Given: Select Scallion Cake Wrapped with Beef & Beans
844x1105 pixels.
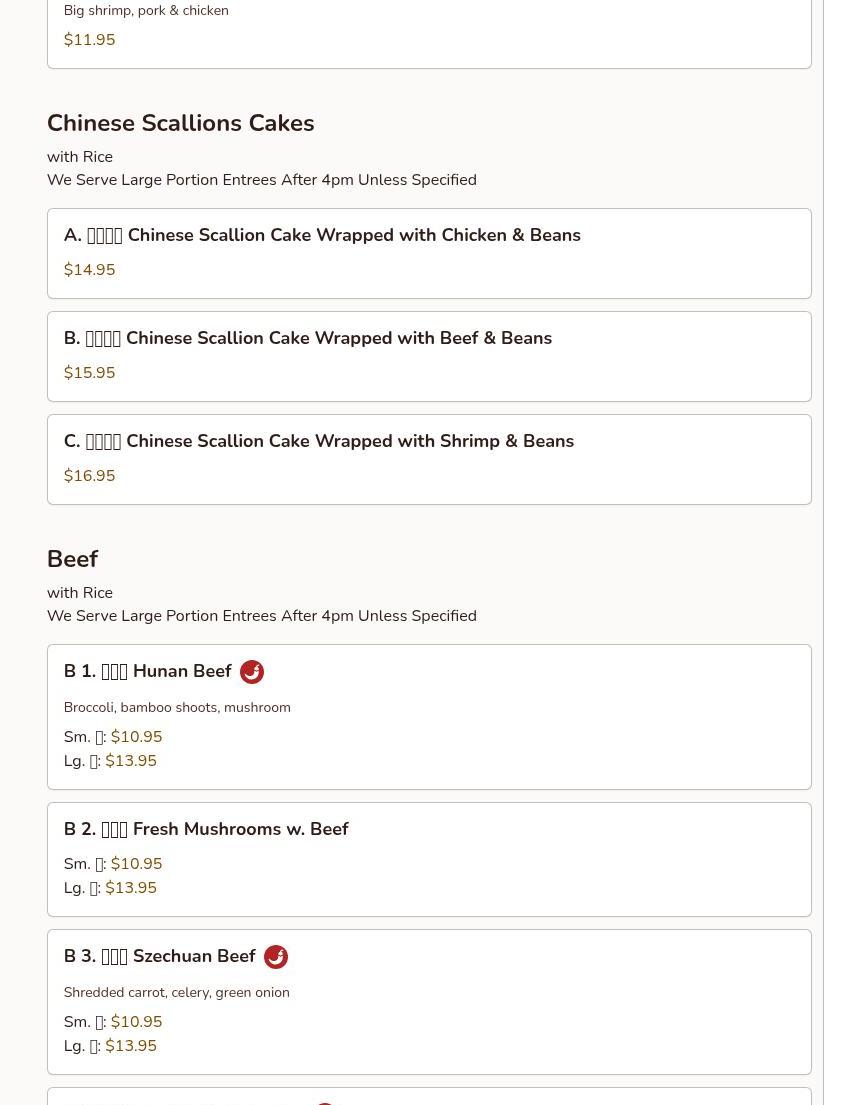Looking at the screenshot, I should (x=429, y=357).
